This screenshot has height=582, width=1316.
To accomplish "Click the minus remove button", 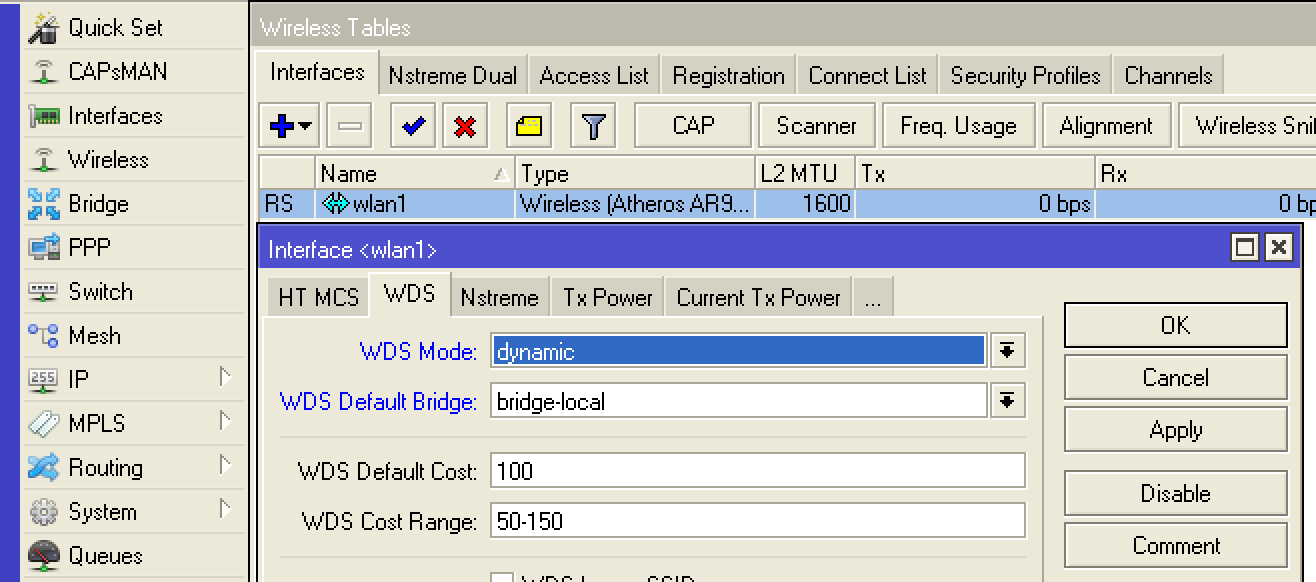I will (x=350, y=126).
